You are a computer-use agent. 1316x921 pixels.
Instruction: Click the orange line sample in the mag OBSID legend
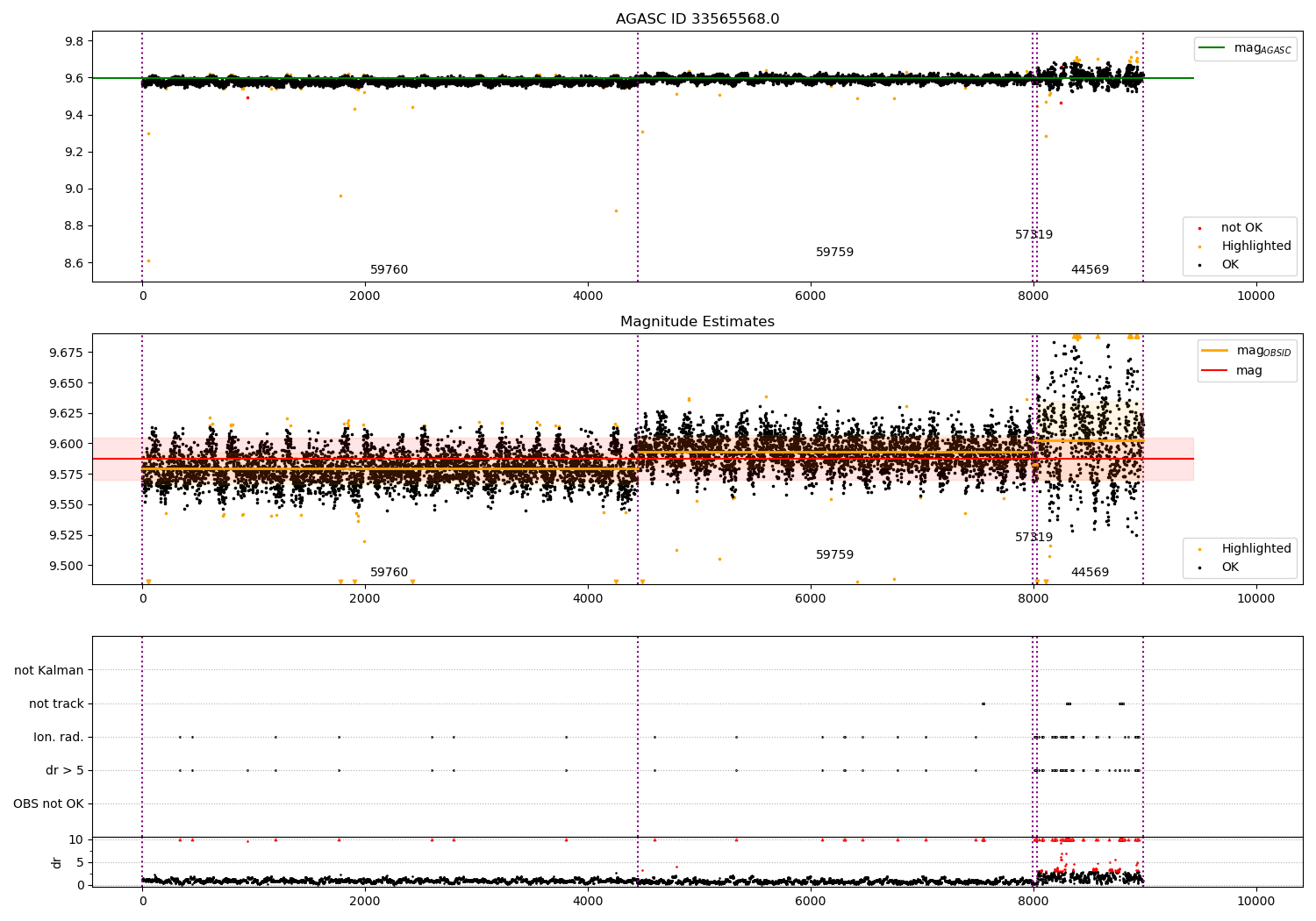click(1215, 351)
